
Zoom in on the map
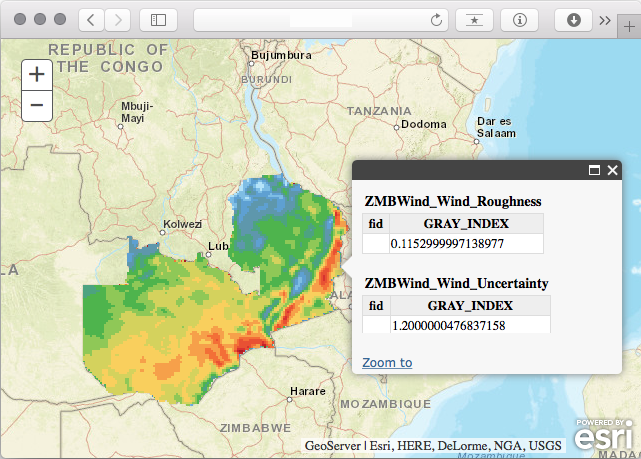coord(37,75)
